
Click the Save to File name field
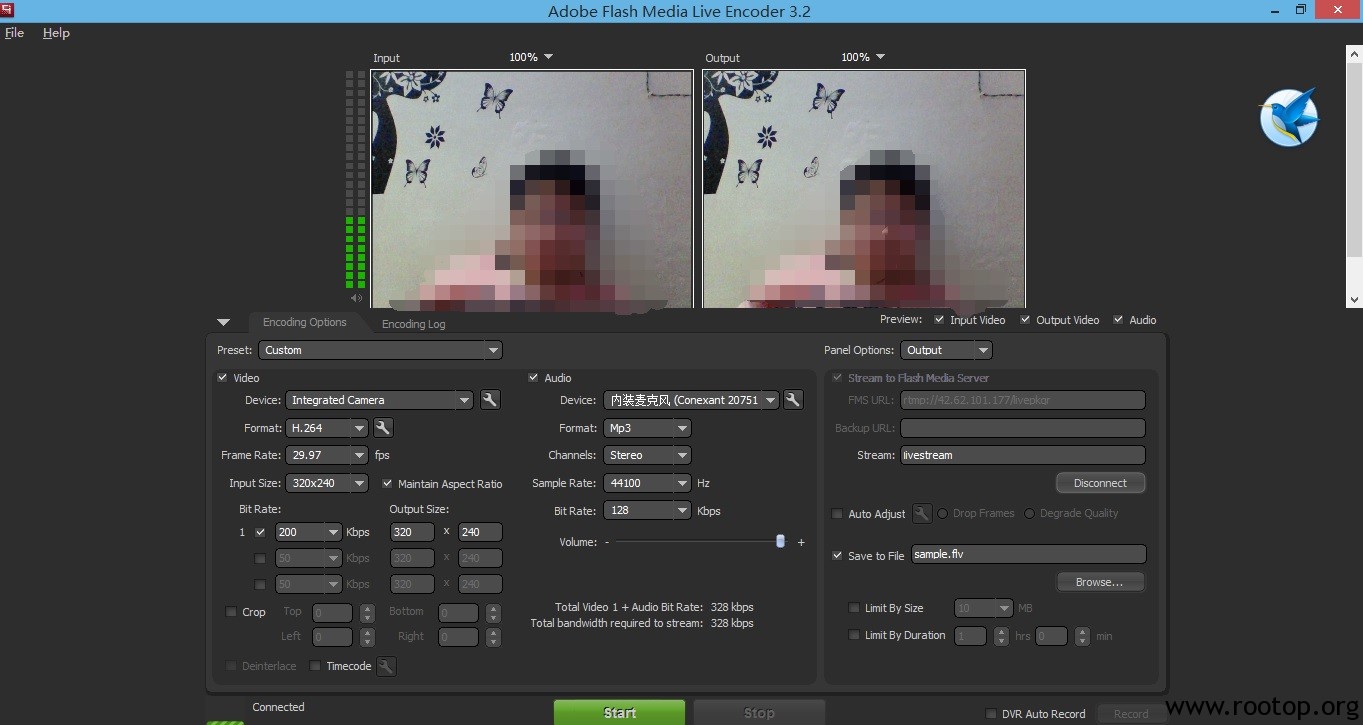point(1028,554)
